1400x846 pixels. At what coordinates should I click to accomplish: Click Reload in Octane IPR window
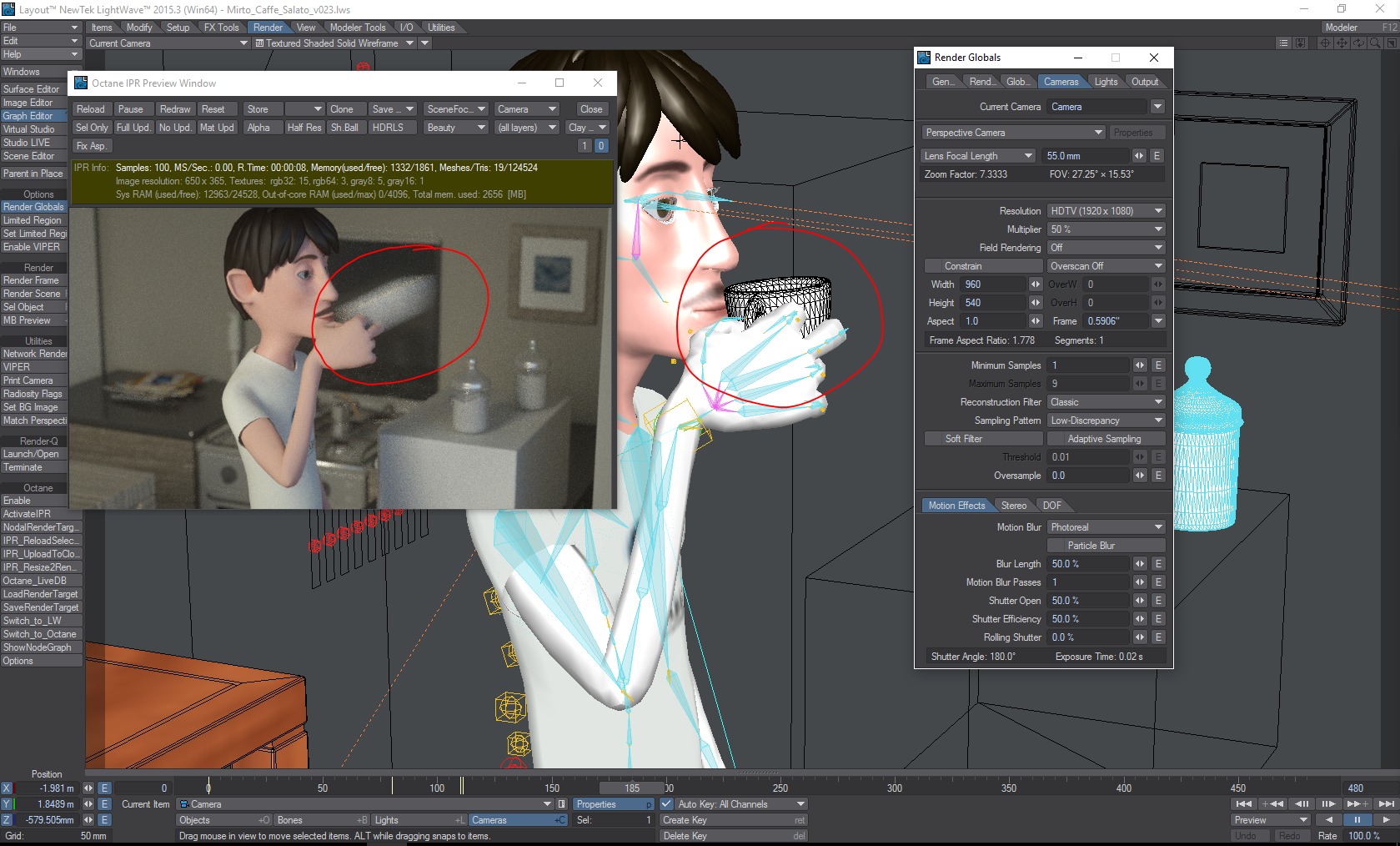pyautogui.click(x=91, y=109)
